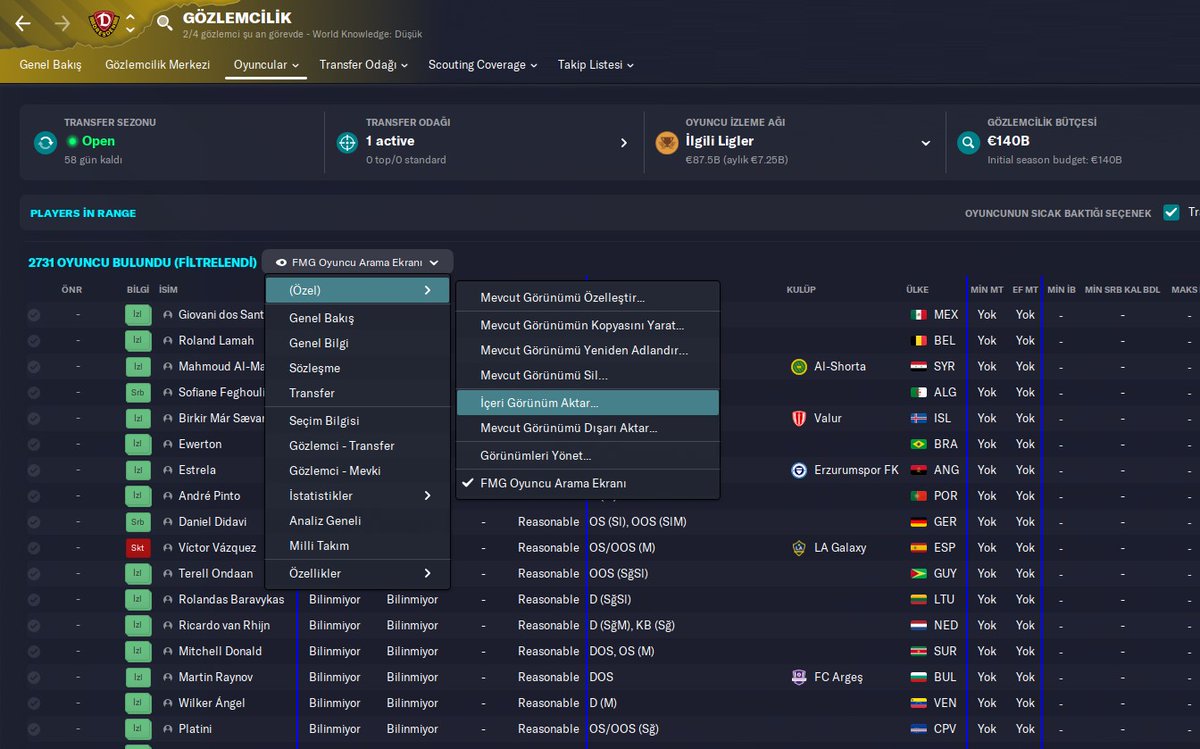The width and height of the screenshot is (1200, 749).
Task: Click the MEX flag for Giovani dos Santos
Action: tap(918, 315)
